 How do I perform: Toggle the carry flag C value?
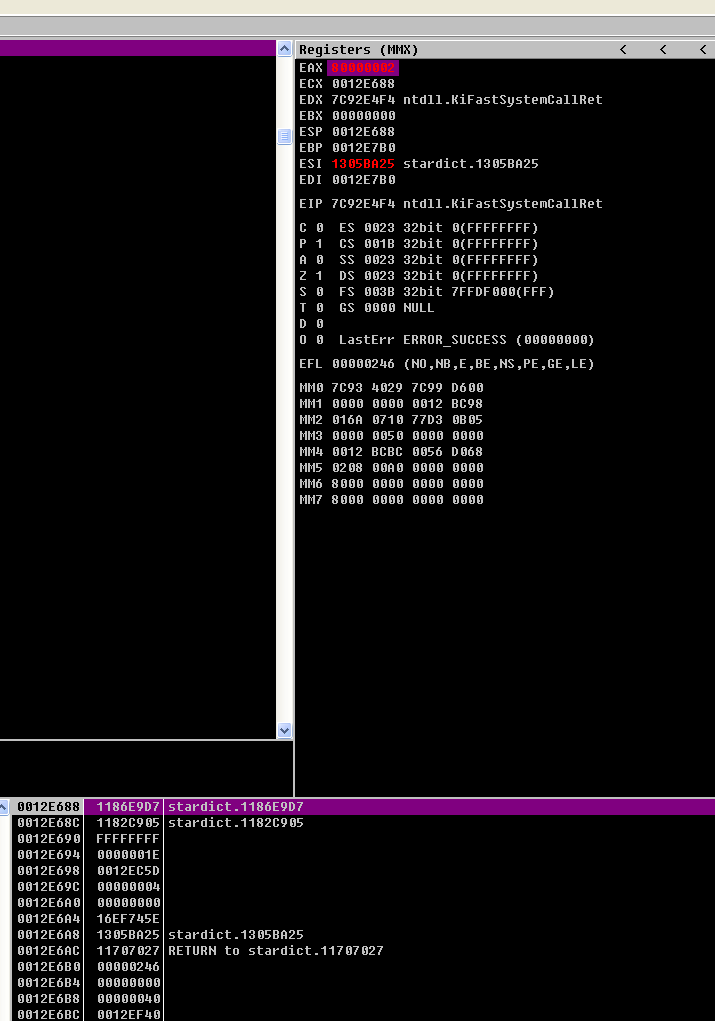(320, 228)
